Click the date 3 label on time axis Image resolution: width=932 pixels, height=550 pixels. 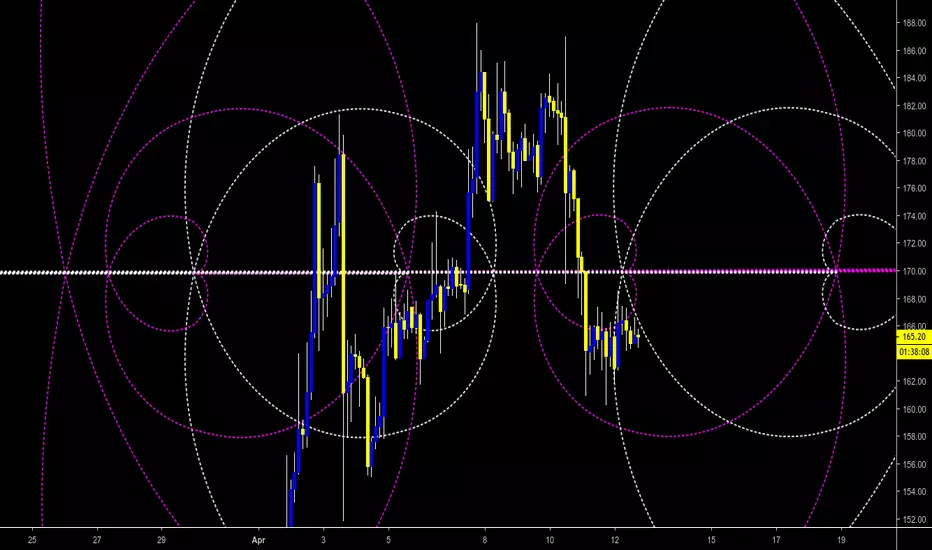tap(323, 540)
